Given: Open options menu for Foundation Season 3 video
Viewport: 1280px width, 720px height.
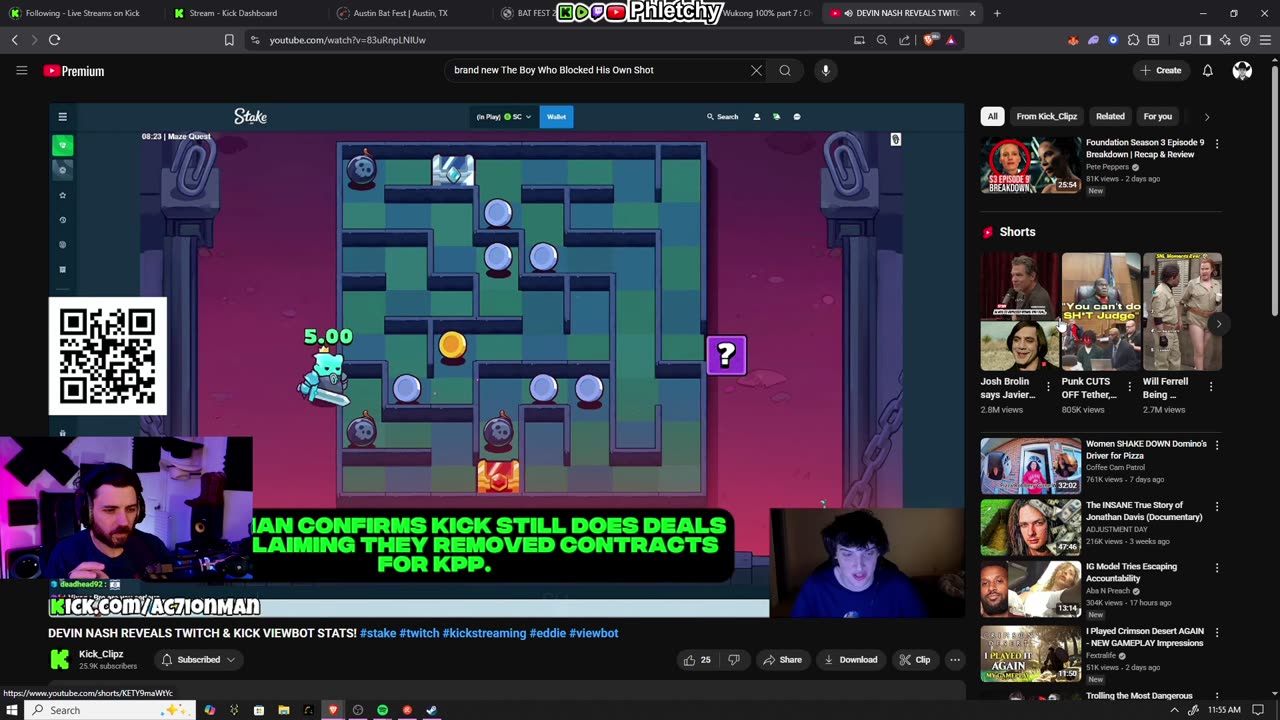Looking at the screenshot, I should (1216, 144).
